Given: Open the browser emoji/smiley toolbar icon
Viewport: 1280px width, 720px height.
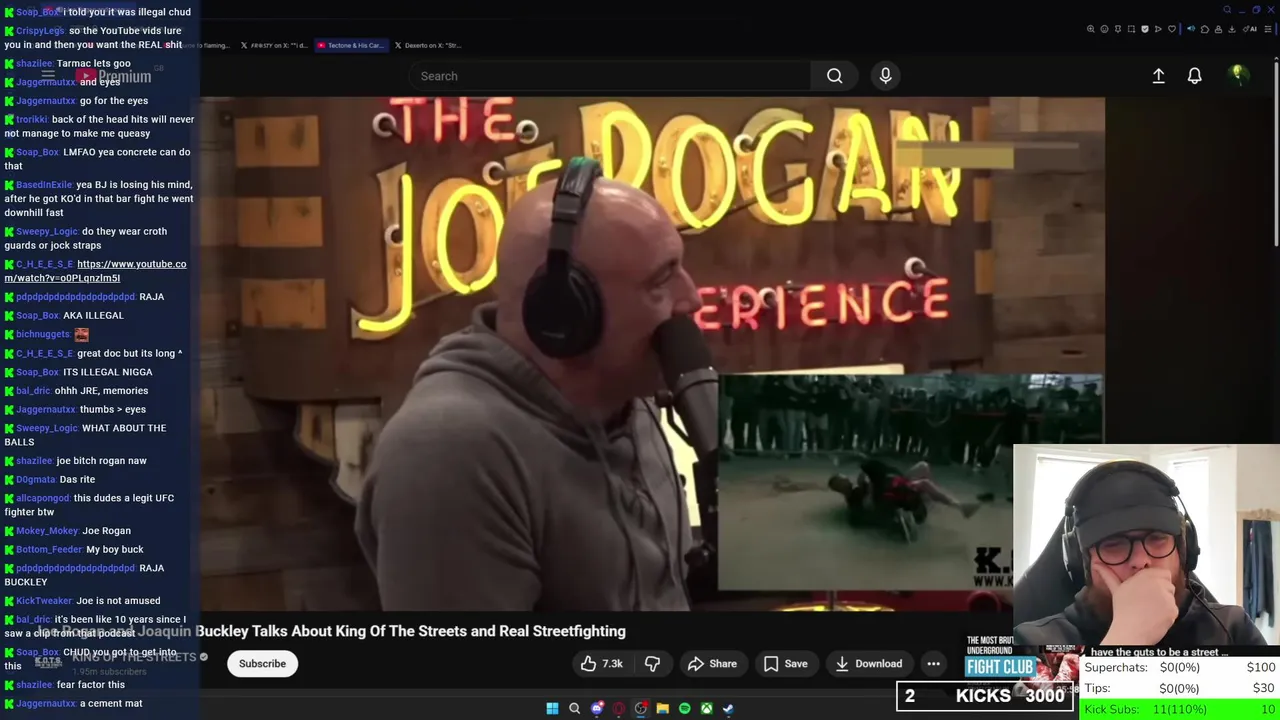Looking at the screenshot, I should [1104, 29].
